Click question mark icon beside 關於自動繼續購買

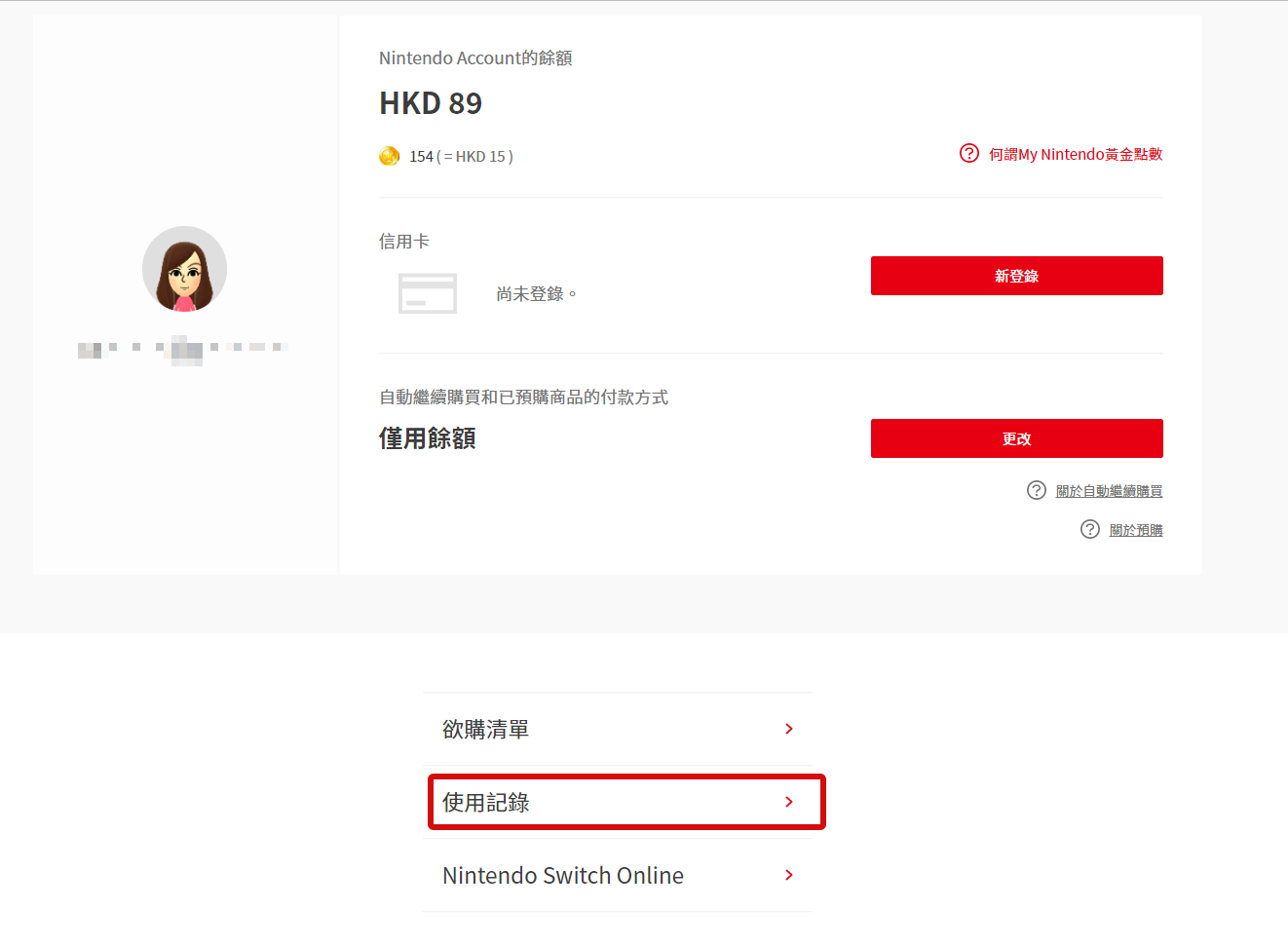pyautogui.click(x=1037, y=490)
